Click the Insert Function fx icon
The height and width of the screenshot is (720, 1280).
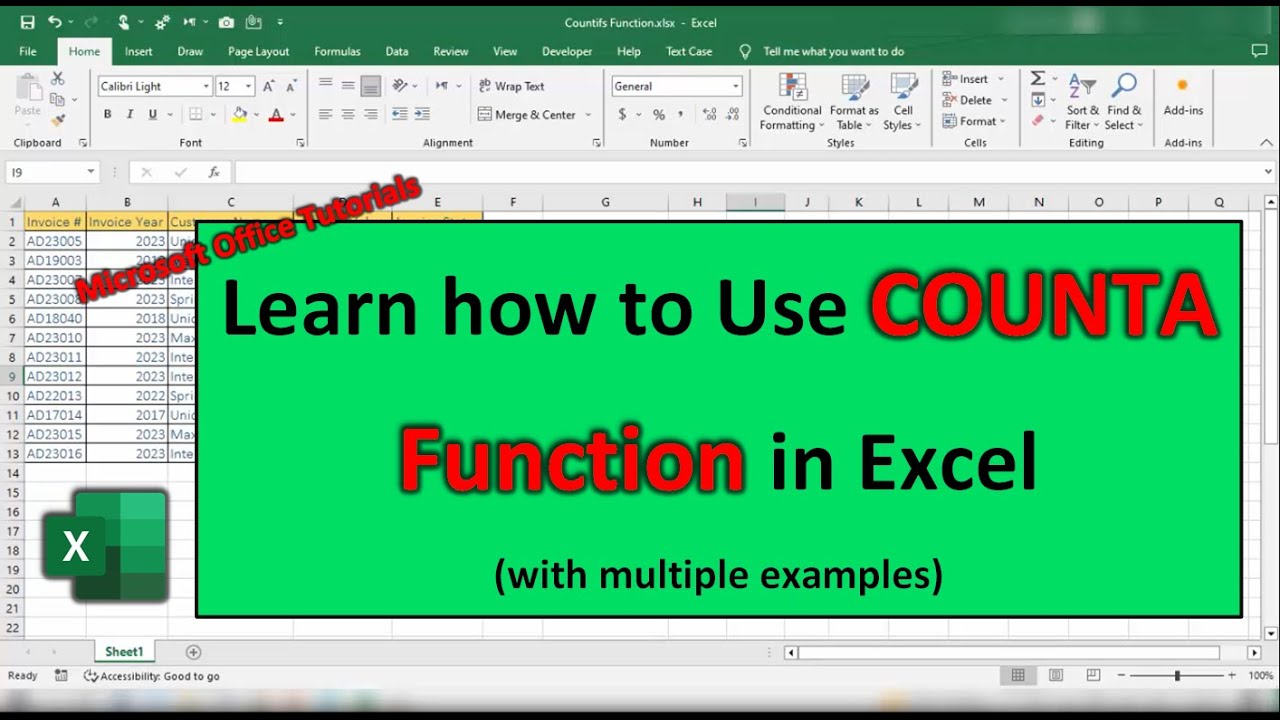point(213,173)
